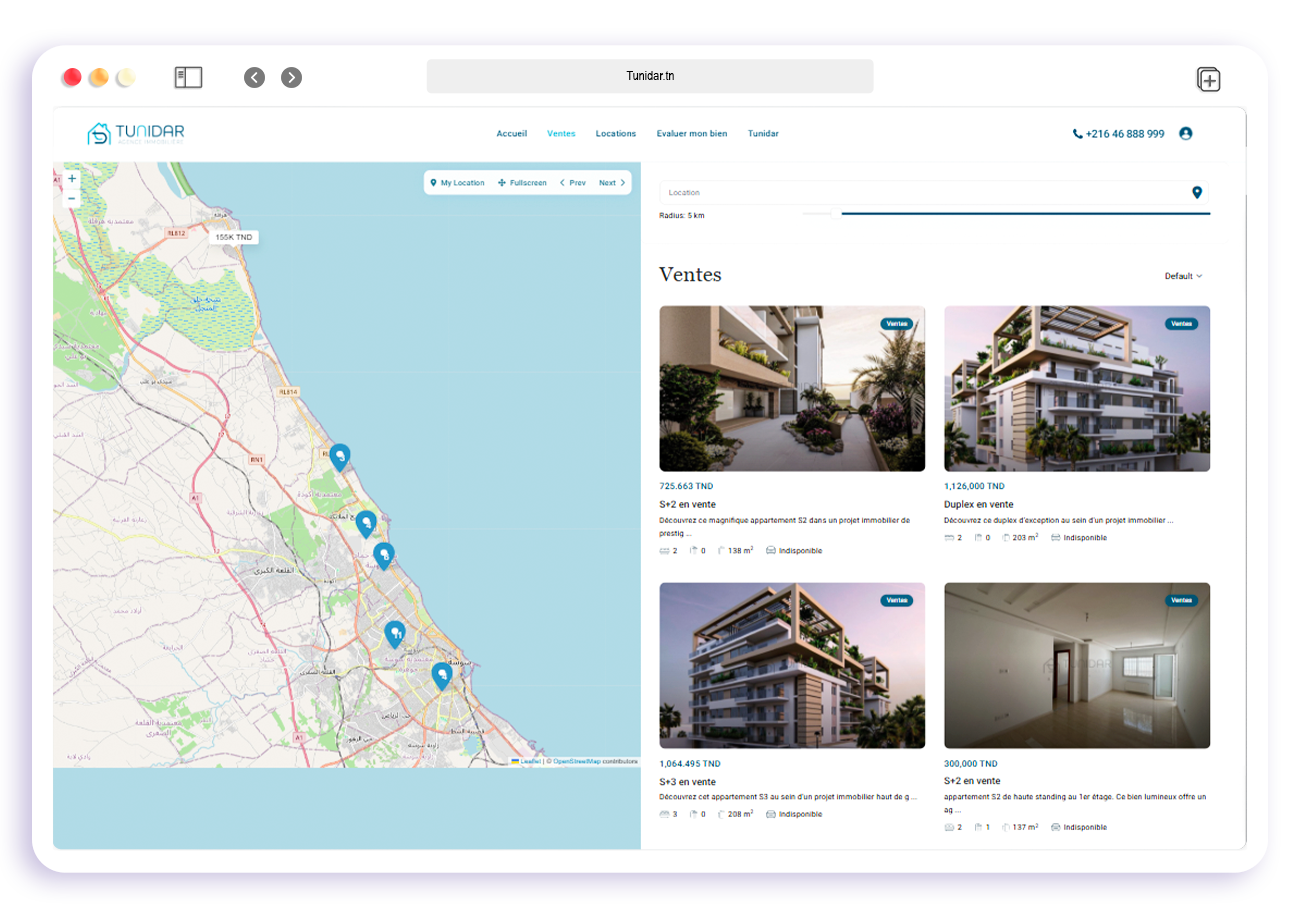Switch map to Fullscreen
Viewport: 1300px width, 918px height.
522,183
